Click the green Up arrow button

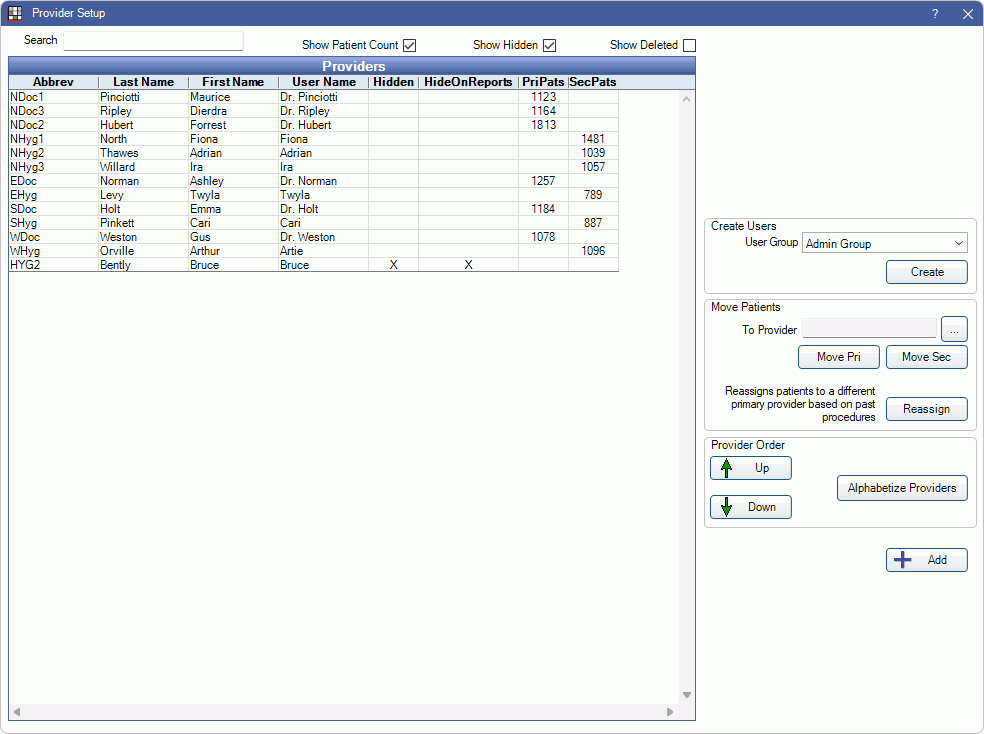tap(751, 468)
